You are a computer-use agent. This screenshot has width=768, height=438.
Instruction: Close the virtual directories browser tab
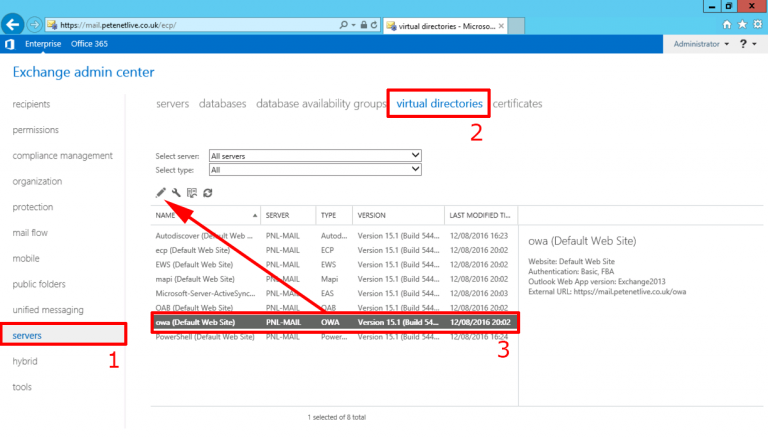(501, 26)
